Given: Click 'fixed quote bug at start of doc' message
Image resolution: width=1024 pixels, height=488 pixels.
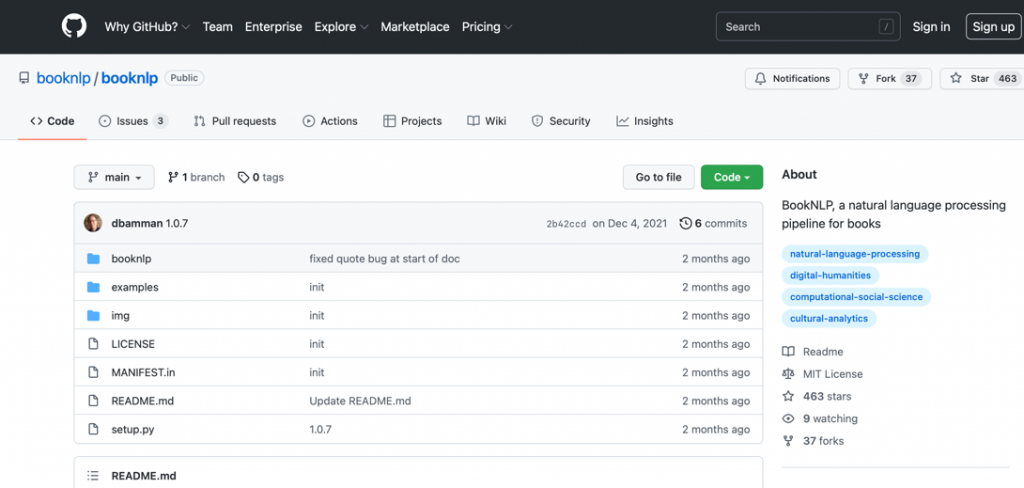Looking at the screenshot, I should pos(385,259).
